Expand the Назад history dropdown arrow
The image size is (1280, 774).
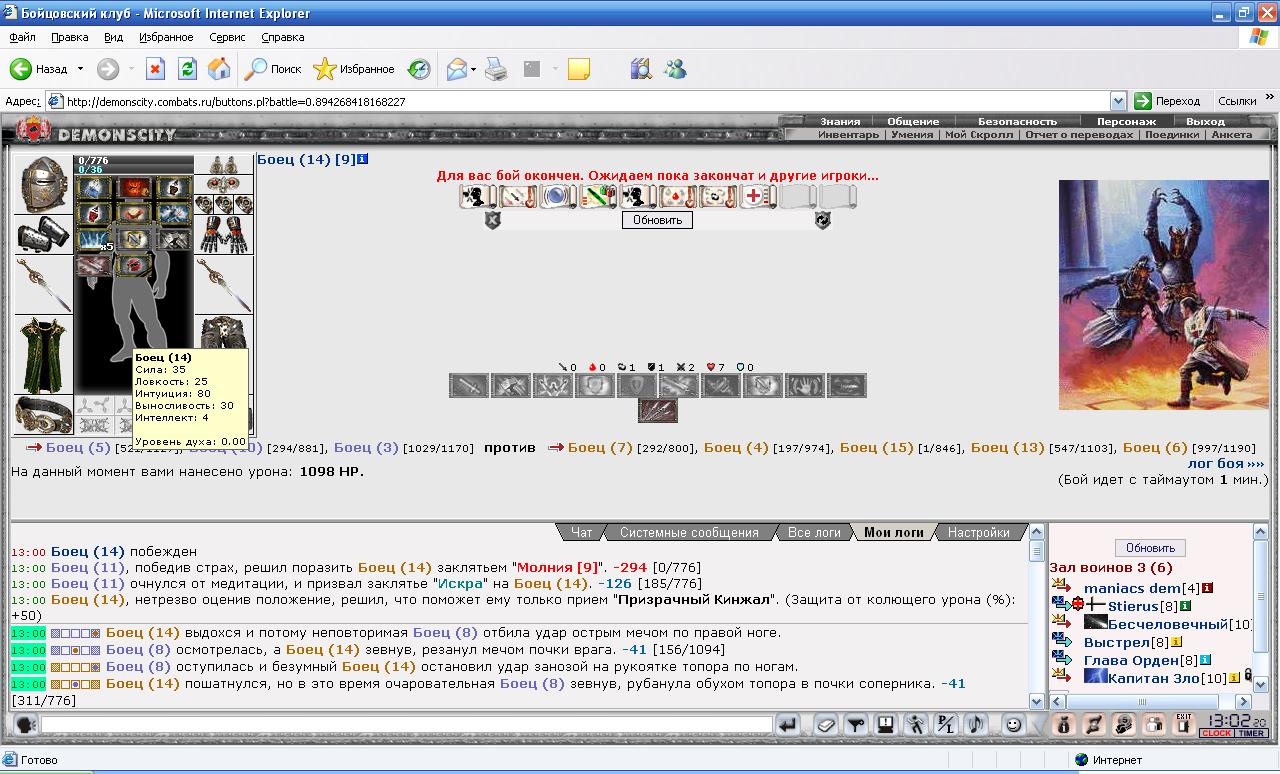coord(80,69)
